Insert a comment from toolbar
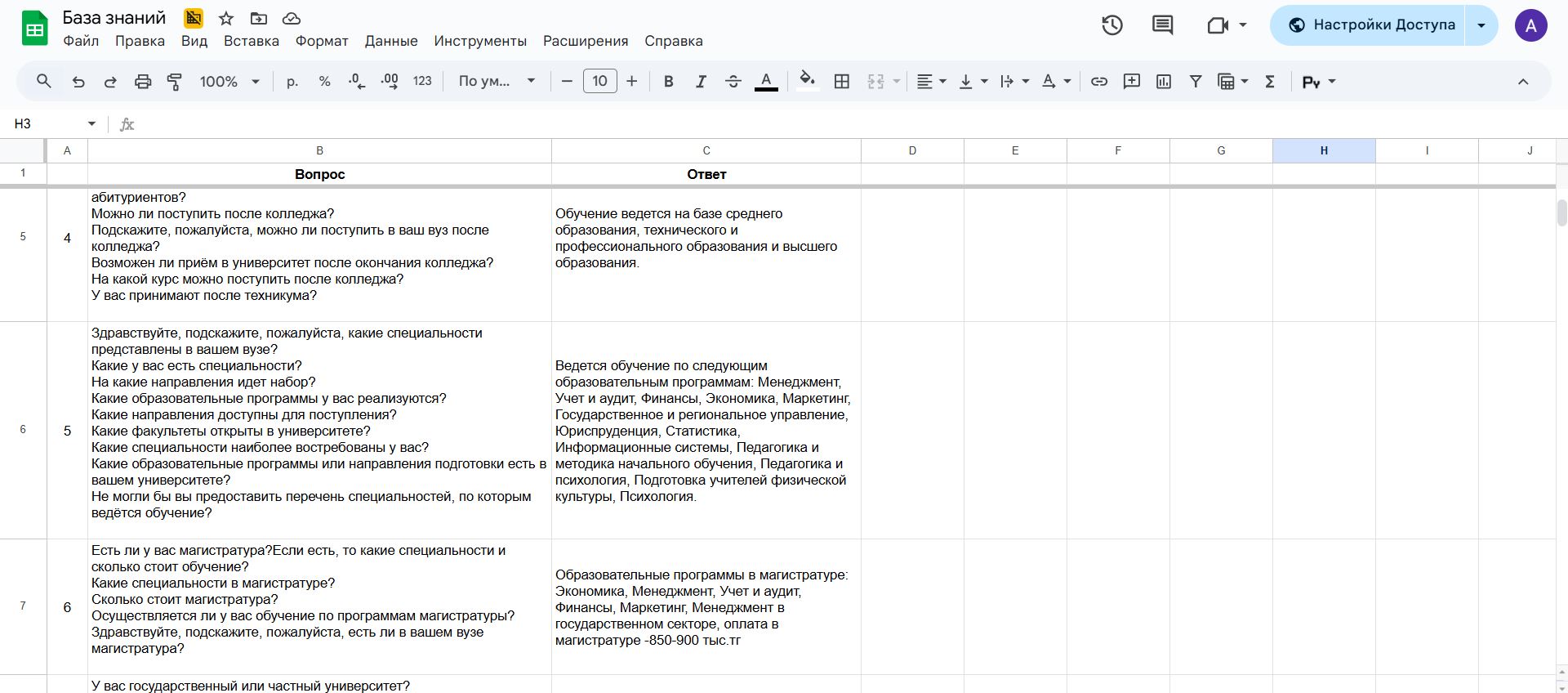Viewport: 1568px width, 693px height. (1132, 81)
